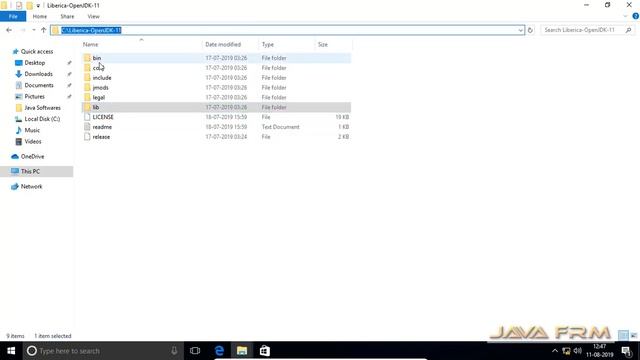Screen dimensions: 640x360
Task: Select the lib folder
Action: click(x=216, y=107)
